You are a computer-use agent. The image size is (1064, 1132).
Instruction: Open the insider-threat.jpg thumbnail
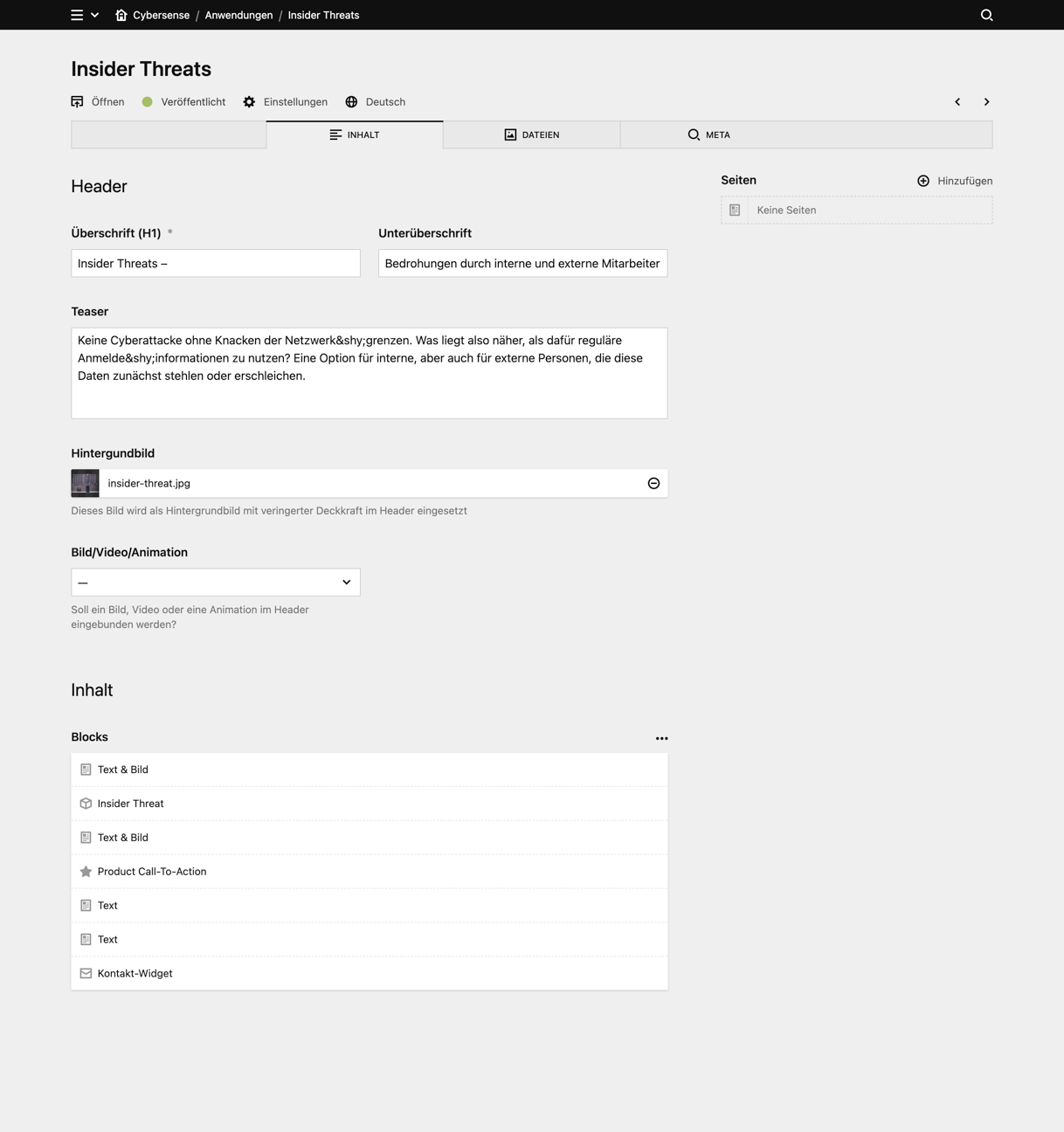pos(85,483)
